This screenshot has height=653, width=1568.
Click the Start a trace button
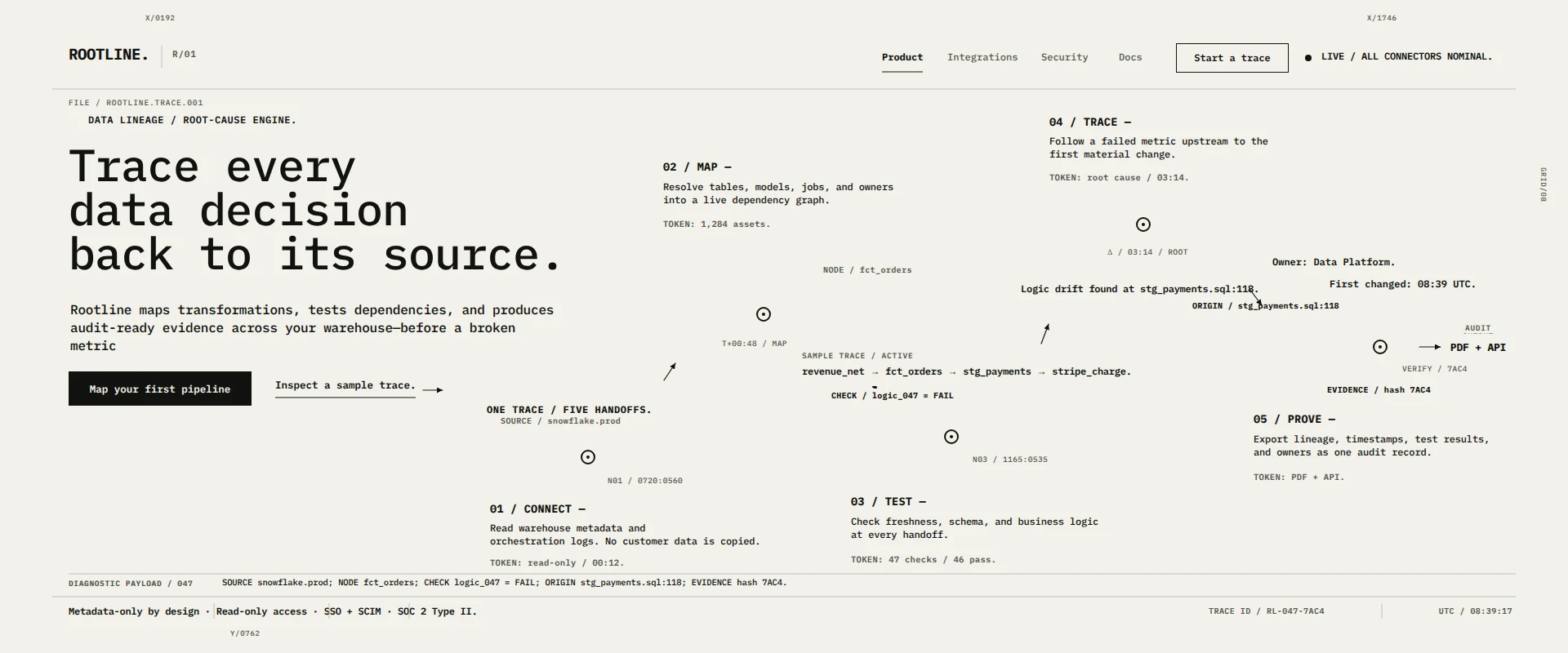(1232, 58)
